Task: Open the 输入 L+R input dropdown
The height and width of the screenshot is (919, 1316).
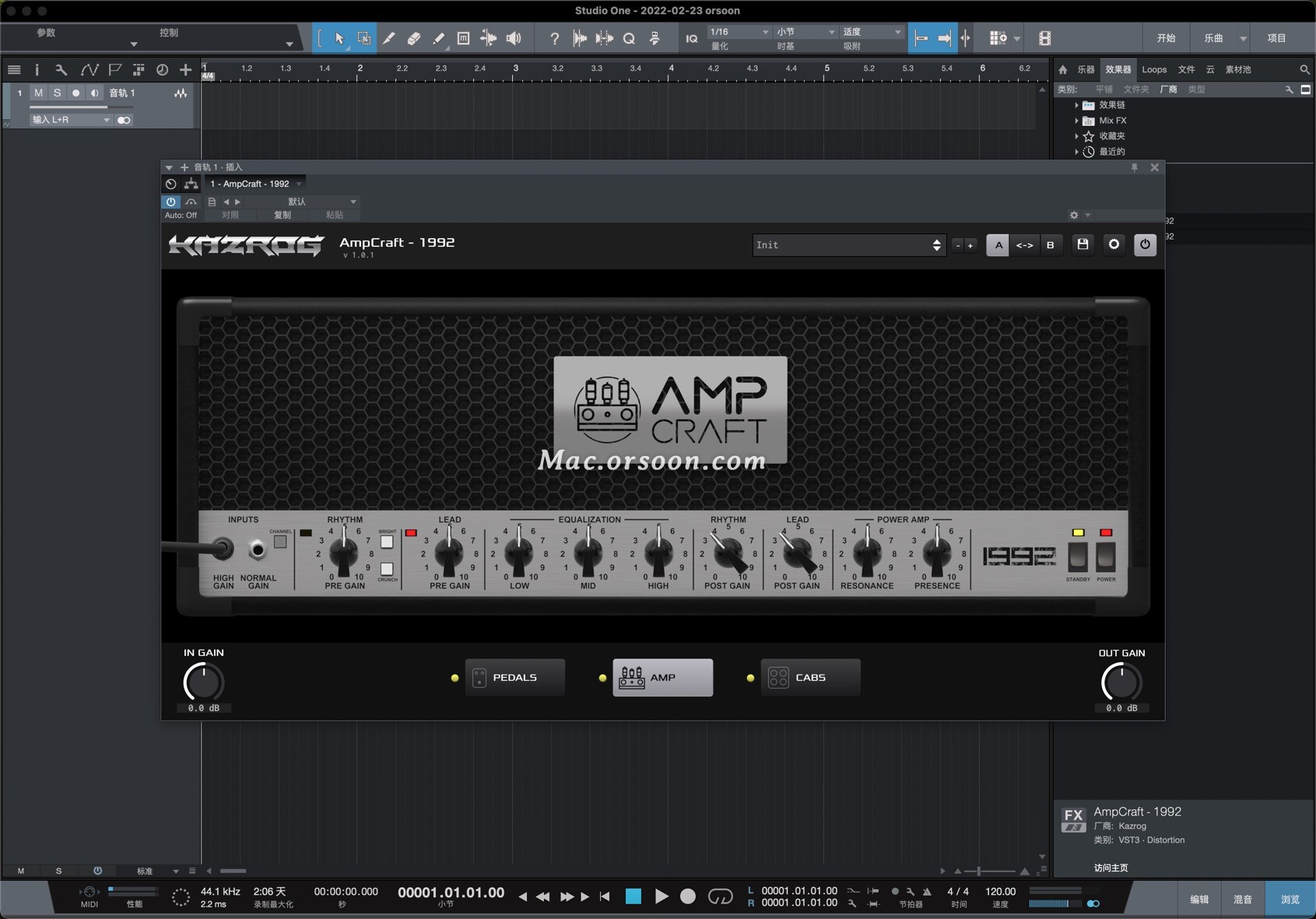Action: tap(71, 120)
